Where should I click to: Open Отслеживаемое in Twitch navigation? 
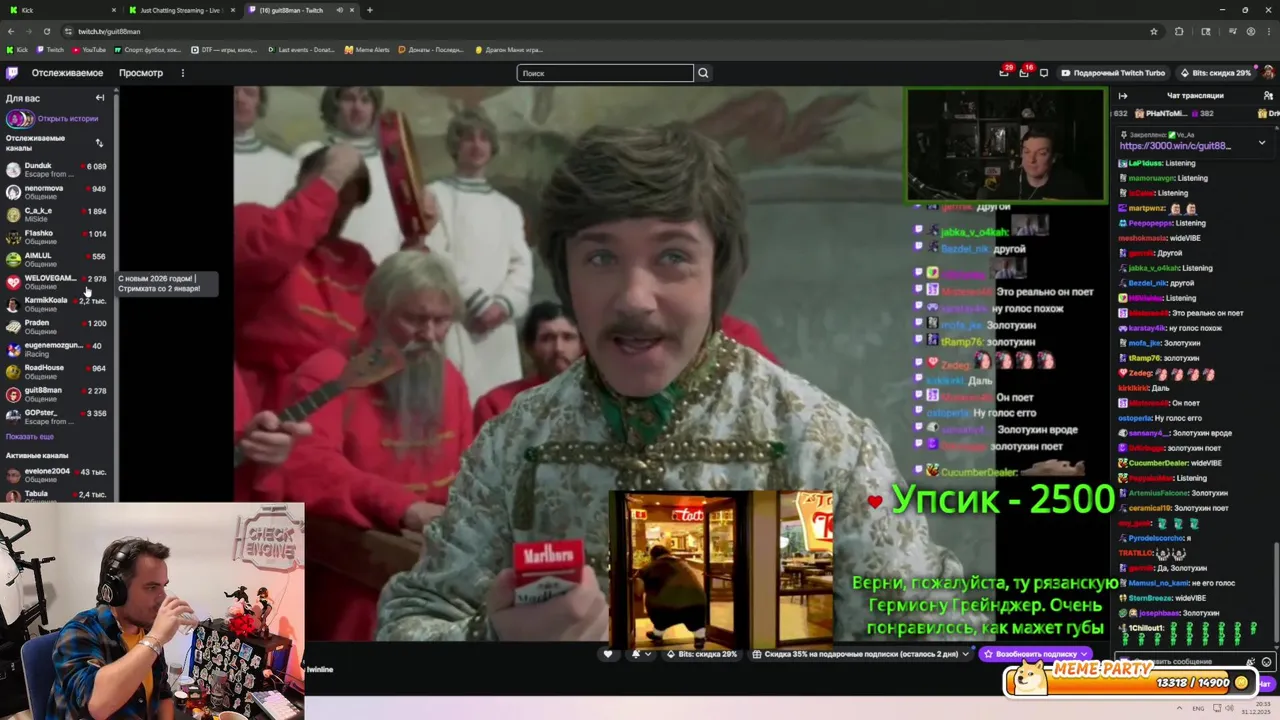[67, 73]
